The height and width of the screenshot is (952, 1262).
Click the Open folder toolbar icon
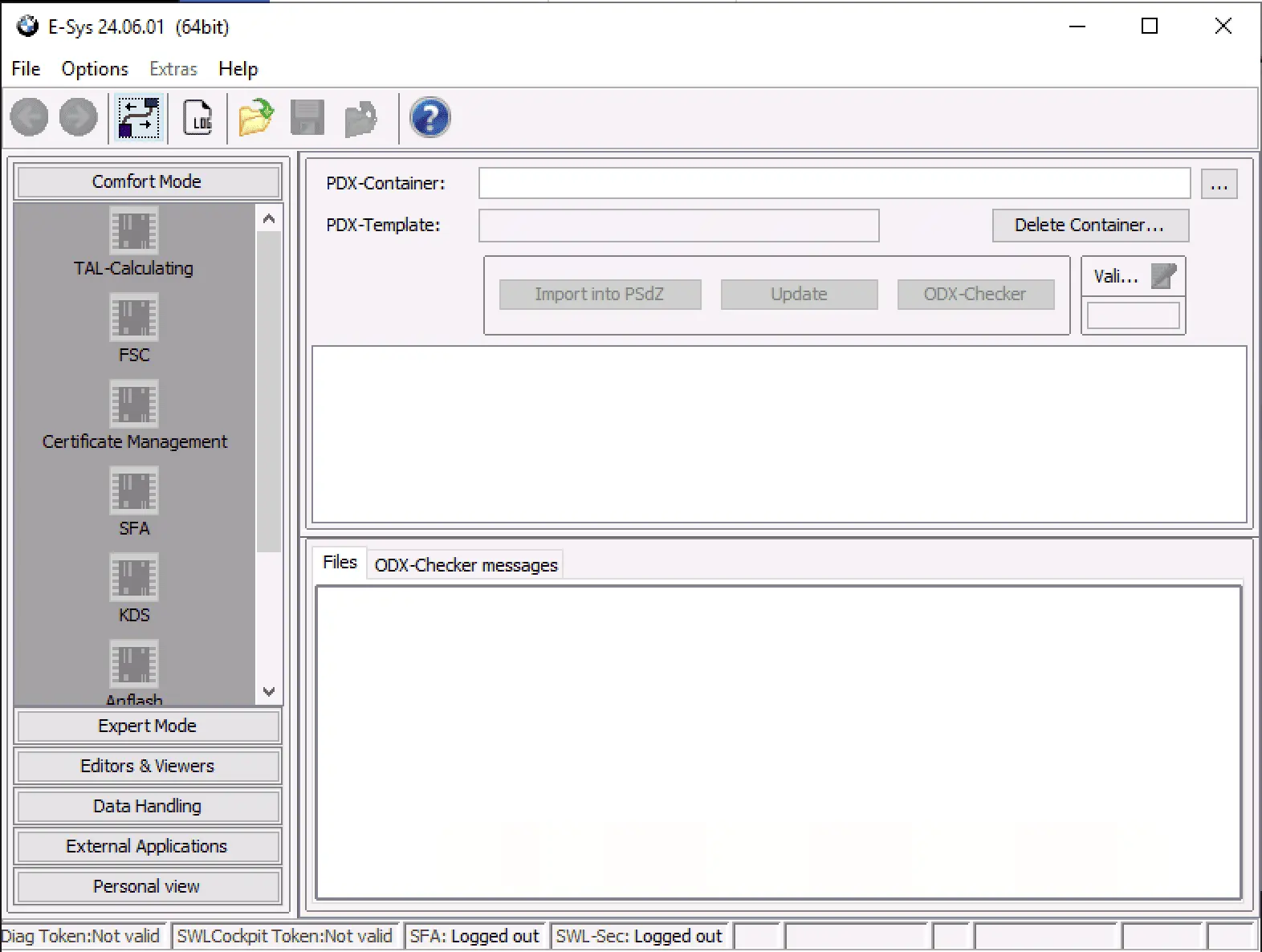256,118
